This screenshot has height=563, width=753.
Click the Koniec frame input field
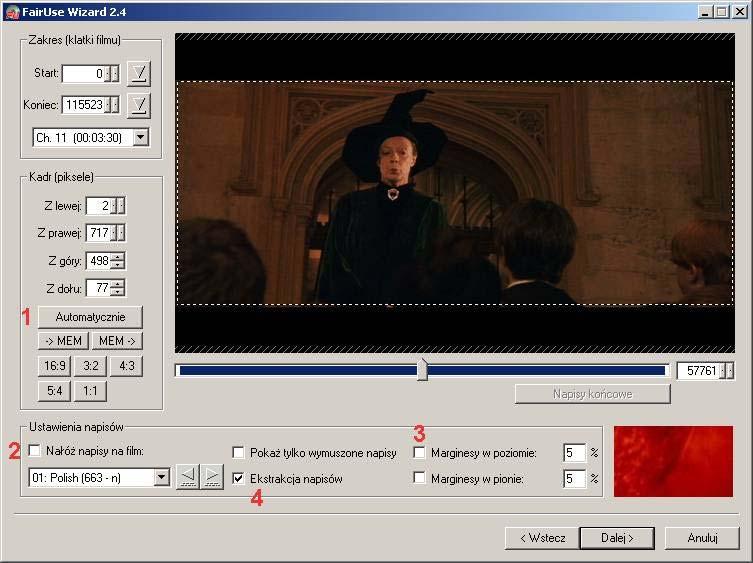point(84,105)
